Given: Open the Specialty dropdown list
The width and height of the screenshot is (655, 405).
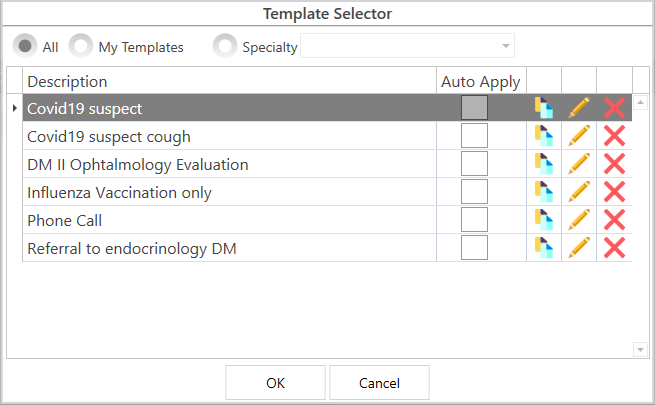Looking at the screenshot, I should coord(507,46).
